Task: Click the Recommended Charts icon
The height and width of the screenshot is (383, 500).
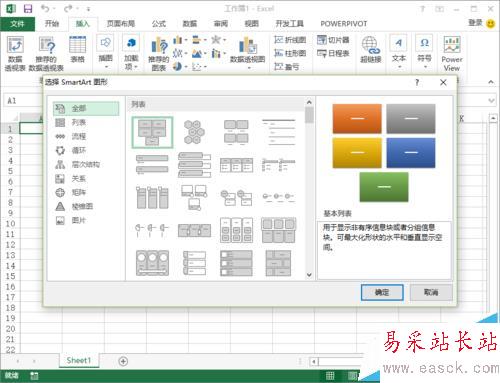Action: click(x=159, y=54)
